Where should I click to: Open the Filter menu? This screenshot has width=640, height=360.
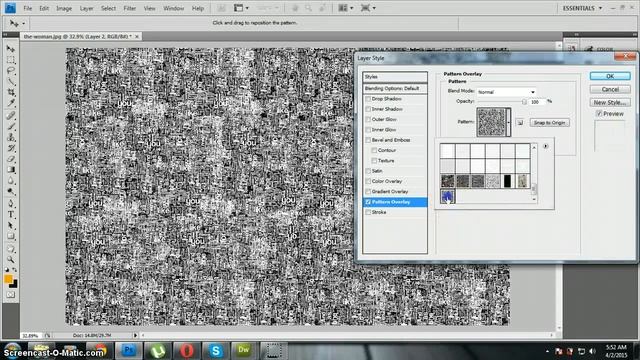129,8
